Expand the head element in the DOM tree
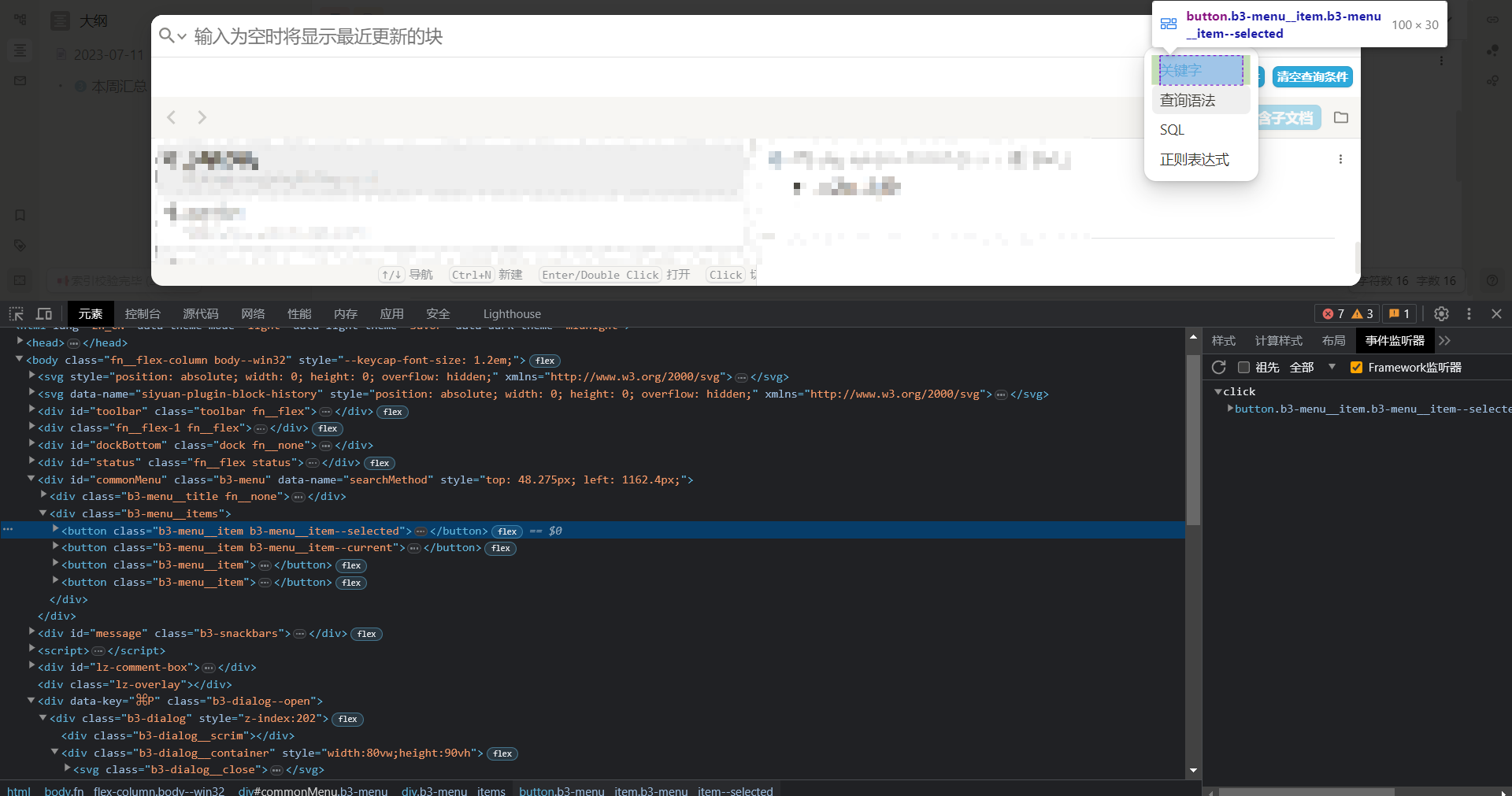This screenshot has height=796, width=1512. 19,342
